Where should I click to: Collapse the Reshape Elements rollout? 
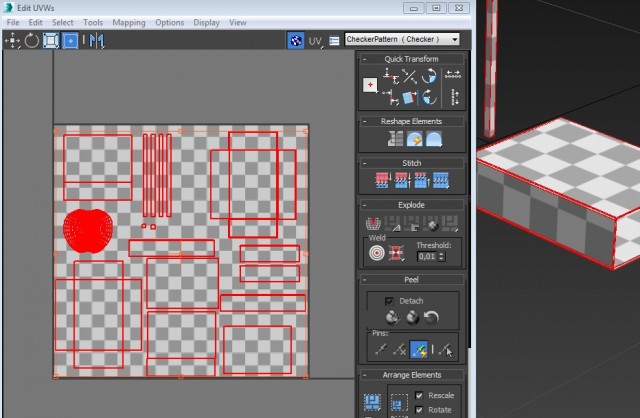click(x=364, y=122)
